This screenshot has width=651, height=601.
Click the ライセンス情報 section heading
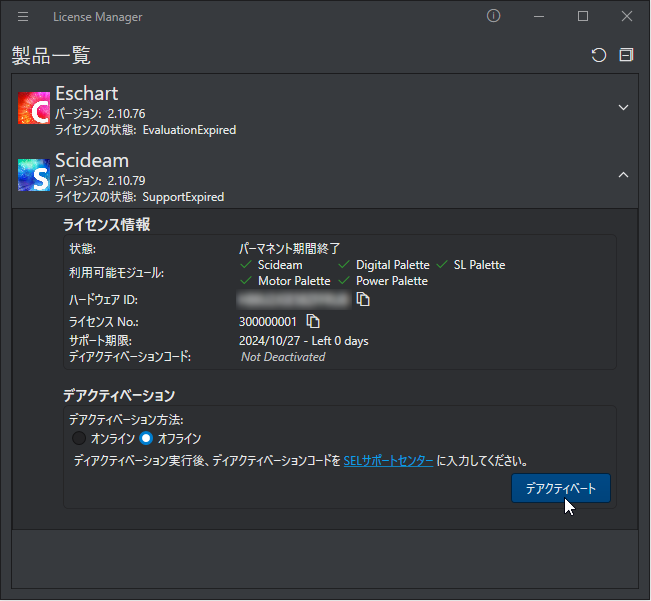click(106, 225)
